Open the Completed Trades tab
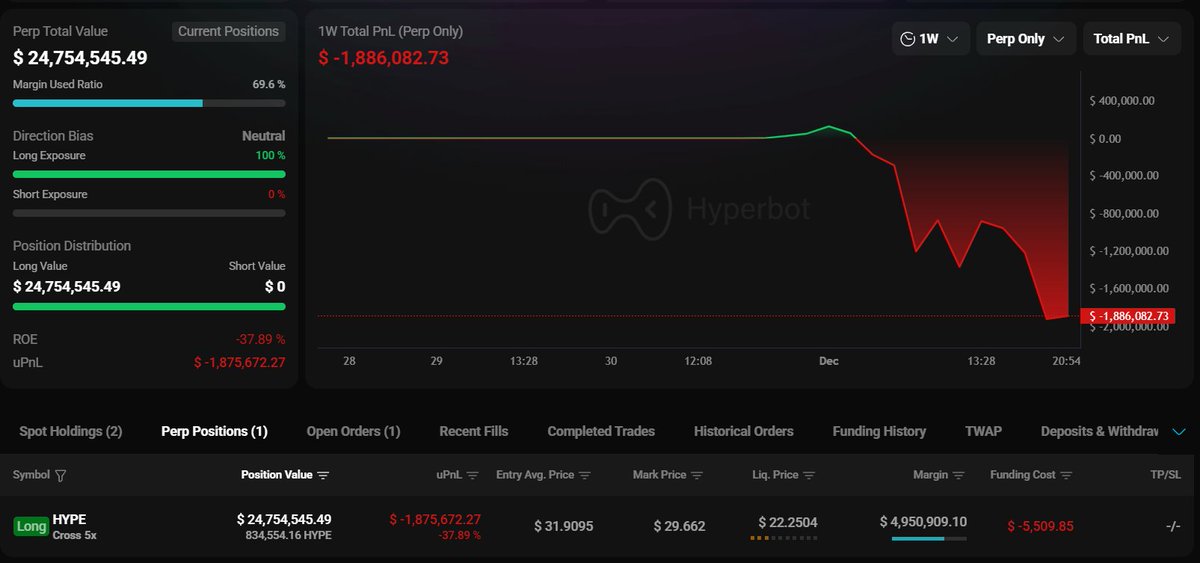The image size is (1200, 563). tap(601, 431)
